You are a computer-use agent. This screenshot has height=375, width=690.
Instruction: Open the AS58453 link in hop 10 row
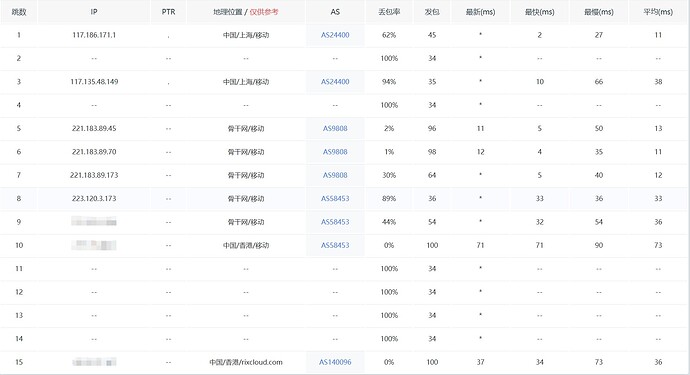335,245
